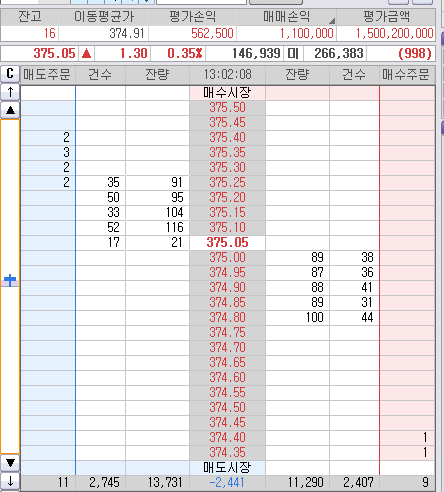Click the 매도시장 market sell cell

pos(227,467)
